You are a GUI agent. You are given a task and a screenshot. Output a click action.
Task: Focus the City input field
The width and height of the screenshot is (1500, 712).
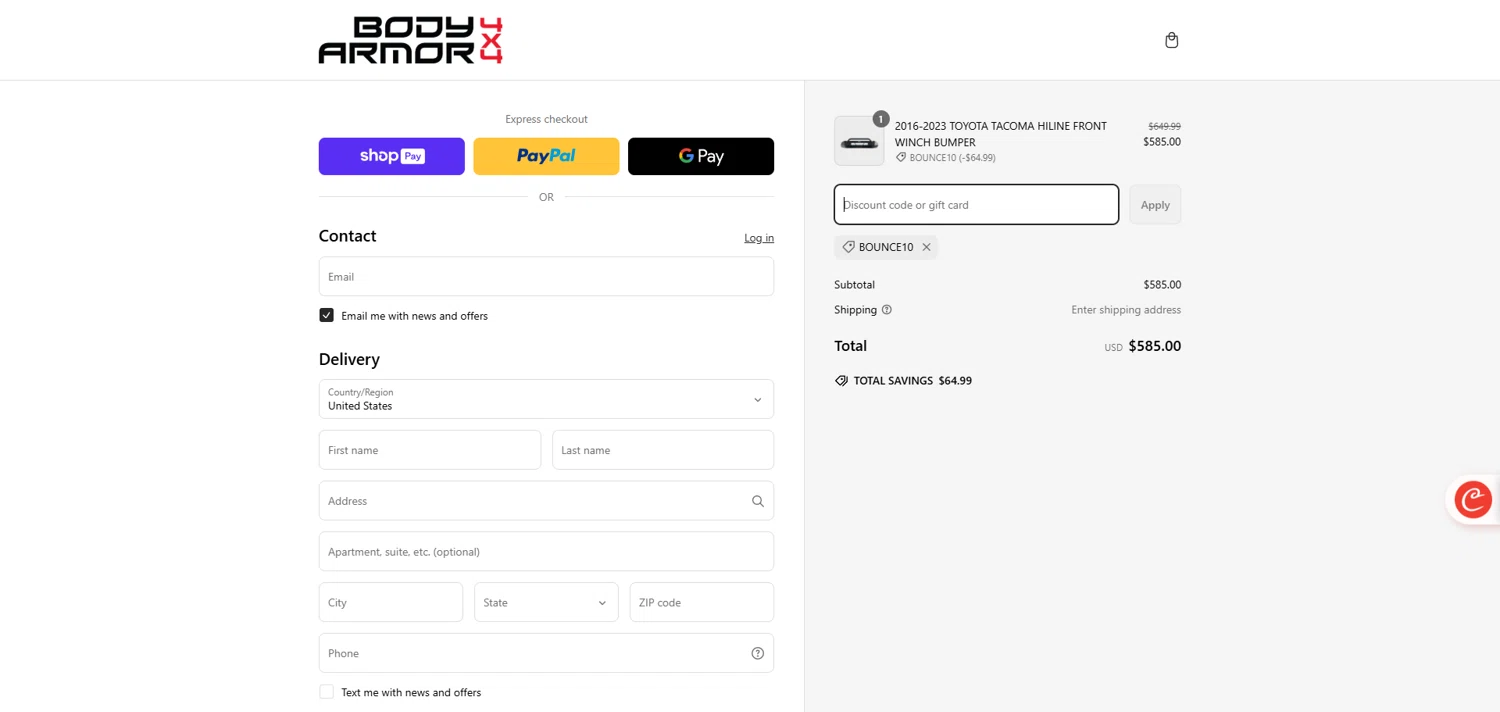point(391,602)
